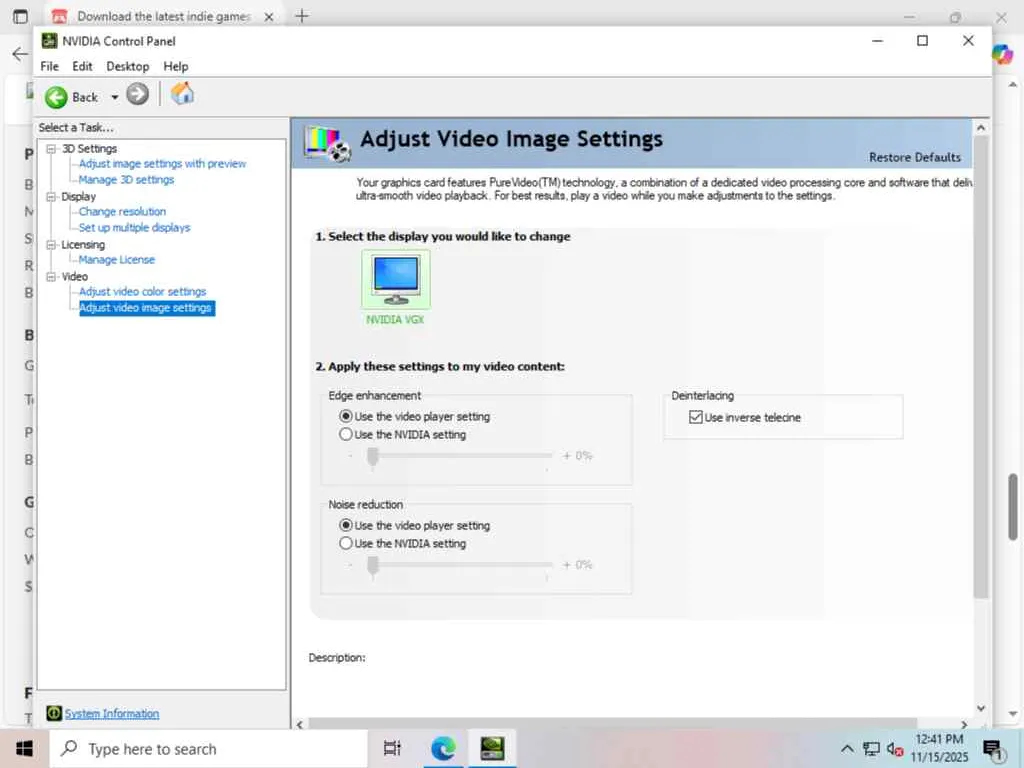Click the network tray icon
Screen dimensions: 1024x768
(x=871, y=749)
